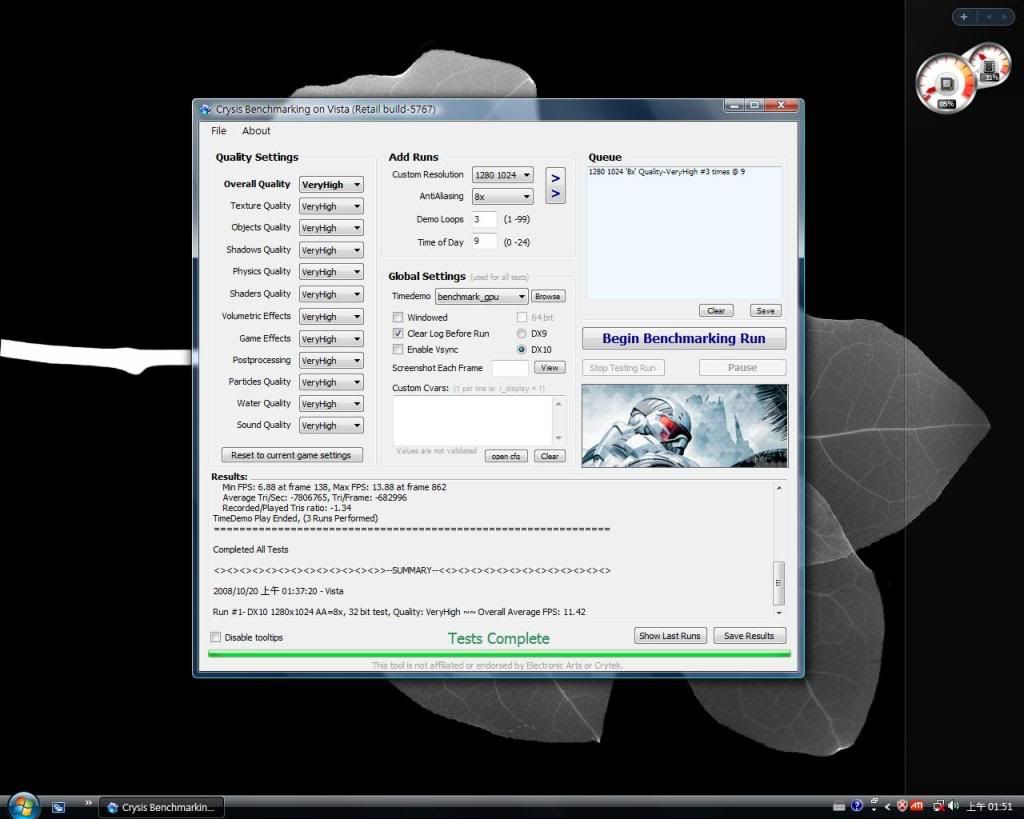Open the ATI Catalyst tray icon
Image resolution: width=1024 pixels, height=819 pixels.
tap(916, 805)
